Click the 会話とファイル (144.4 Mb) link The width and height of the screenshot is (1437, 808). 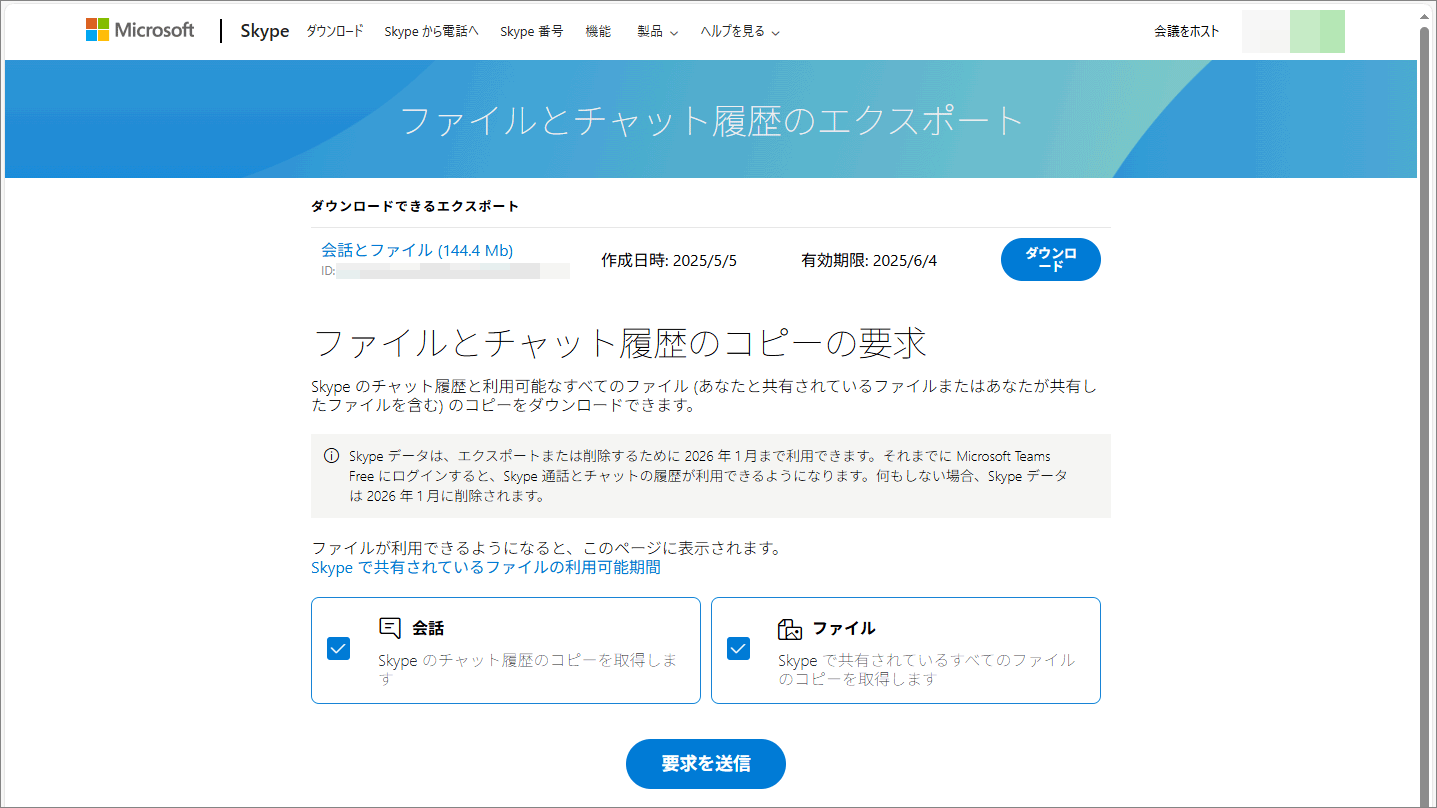point(417,250)
